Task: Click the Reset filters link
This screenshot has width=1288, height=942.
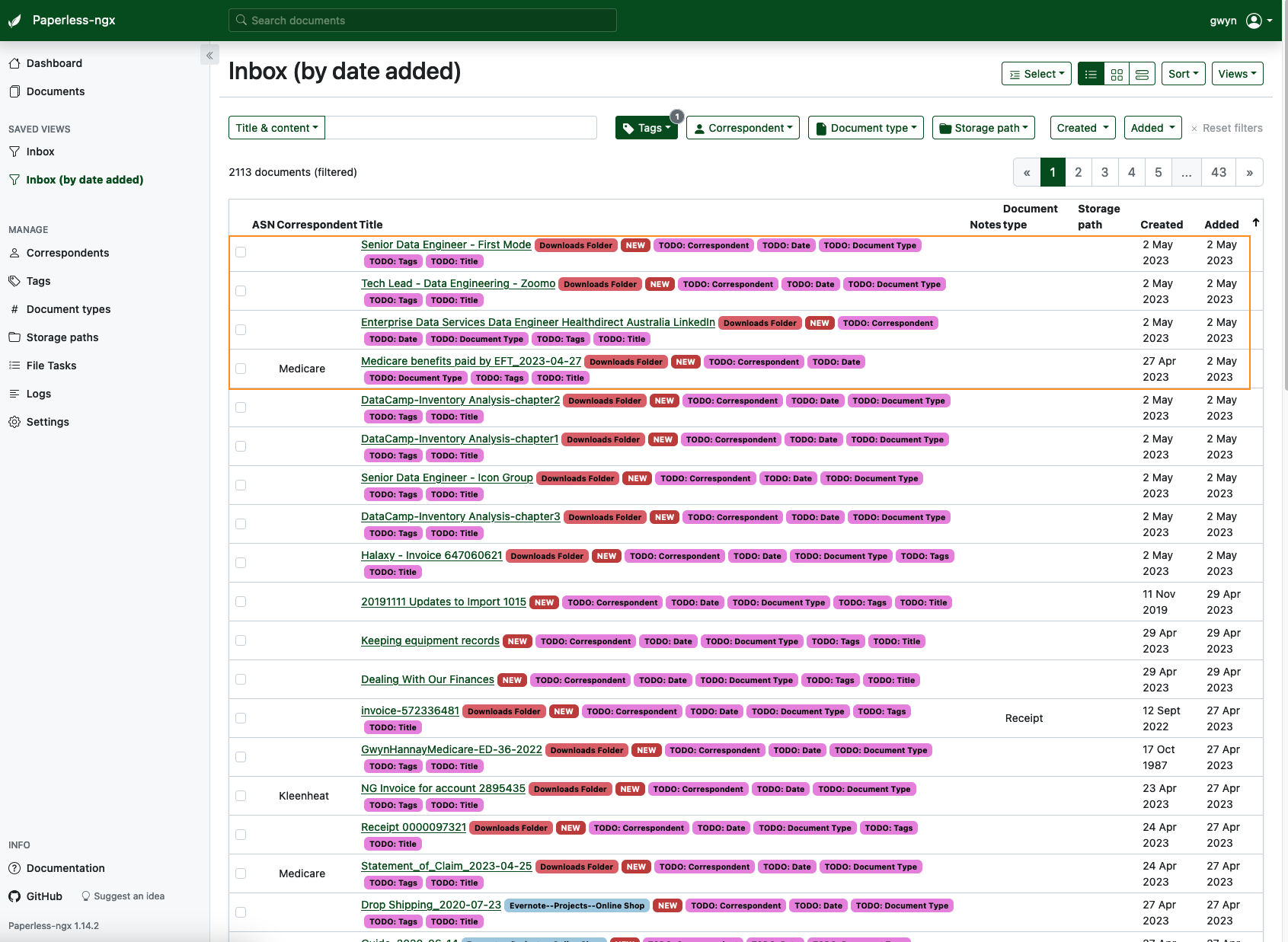Action: [x=1232, y=128]
